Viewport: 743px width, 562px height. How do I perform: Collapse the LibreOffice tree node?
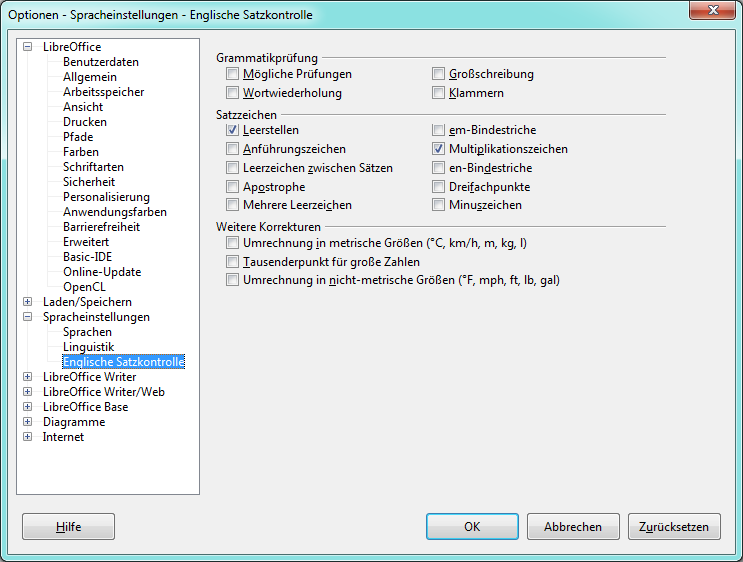[x=27, y=46]
